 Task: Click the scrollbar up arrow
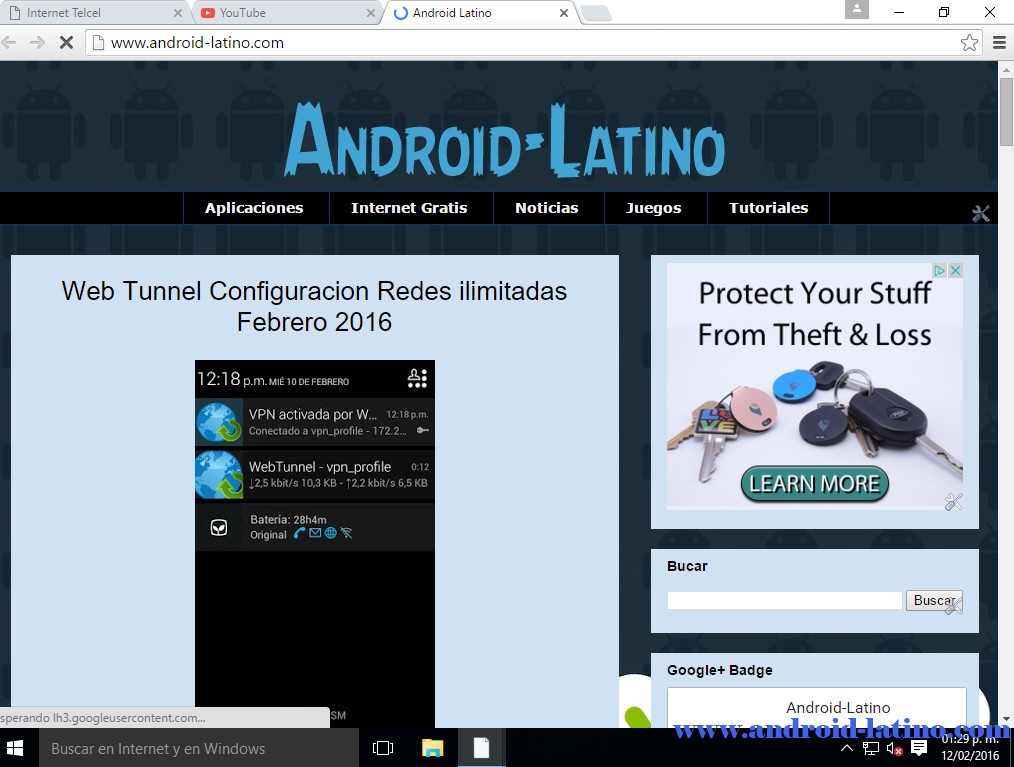pyautogui.click(x=1006, y=69)
